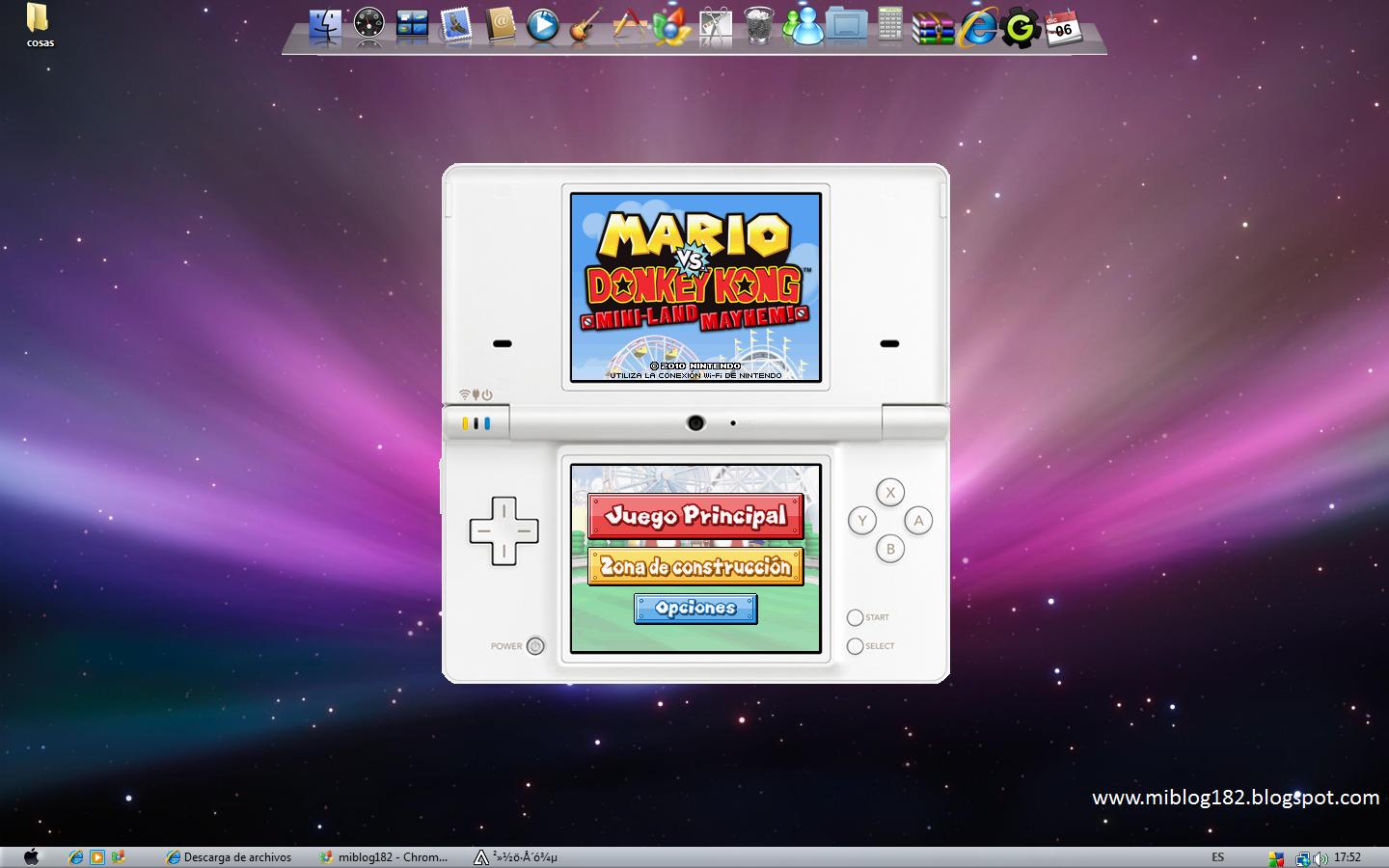Image resolution: width=1389 pixels, height=868 pixels.
Task: Open the Calculator icon in dock
Action: pos(890,25)
